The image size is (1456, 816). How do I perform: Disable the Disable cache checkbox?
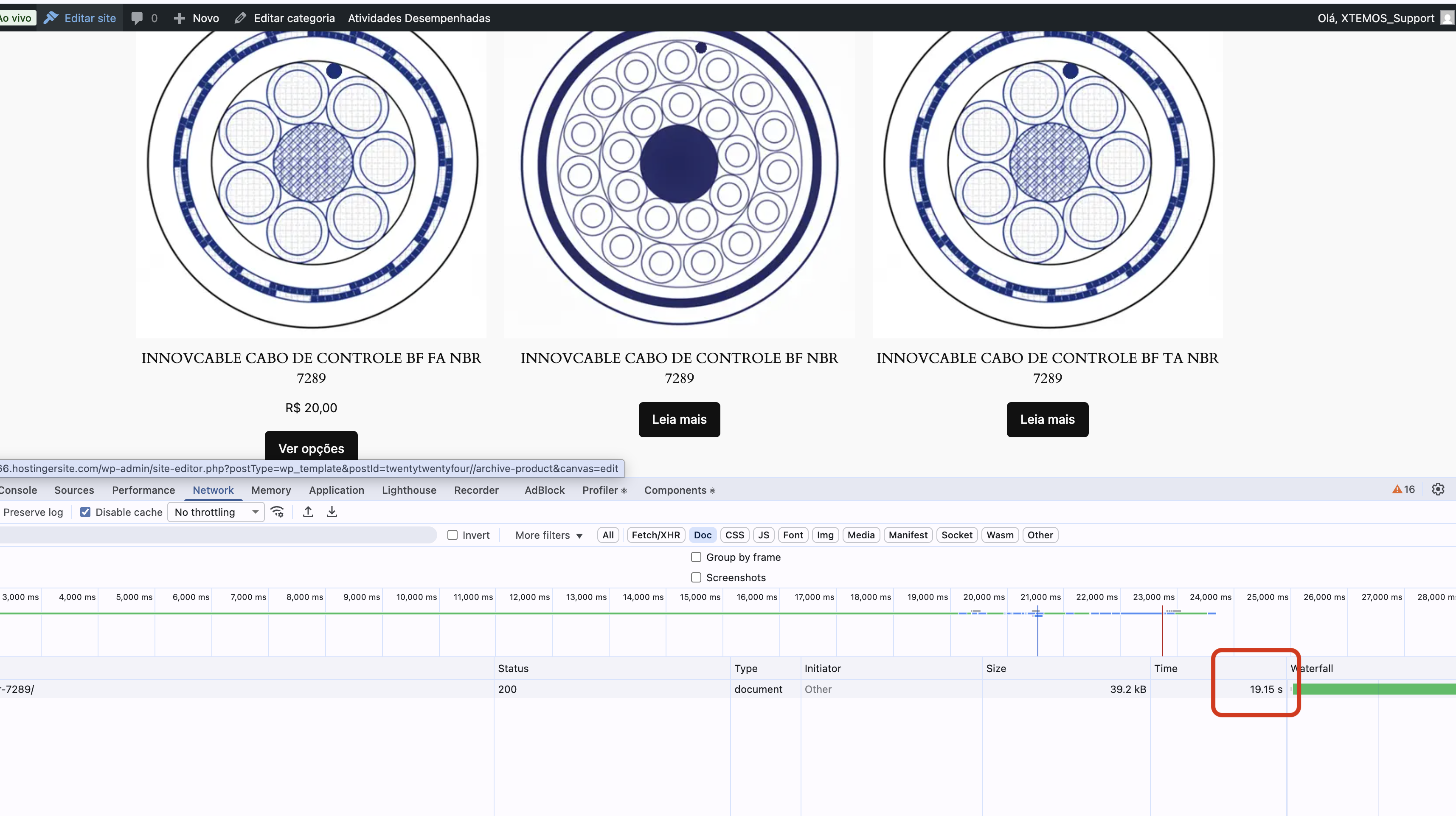tap(85, 512)
